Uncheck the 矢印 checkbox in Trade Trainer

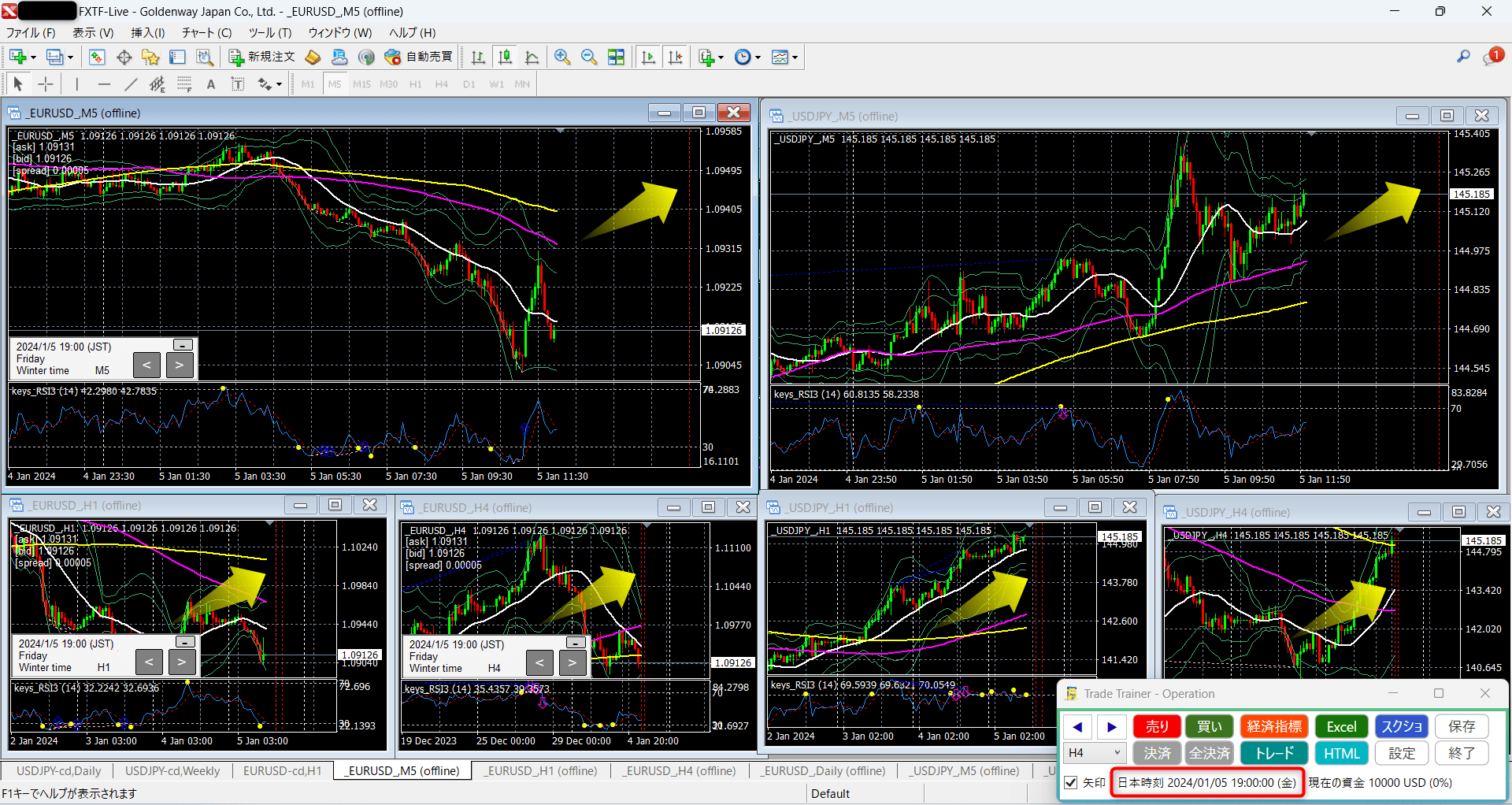click(x=1070, y=782)
